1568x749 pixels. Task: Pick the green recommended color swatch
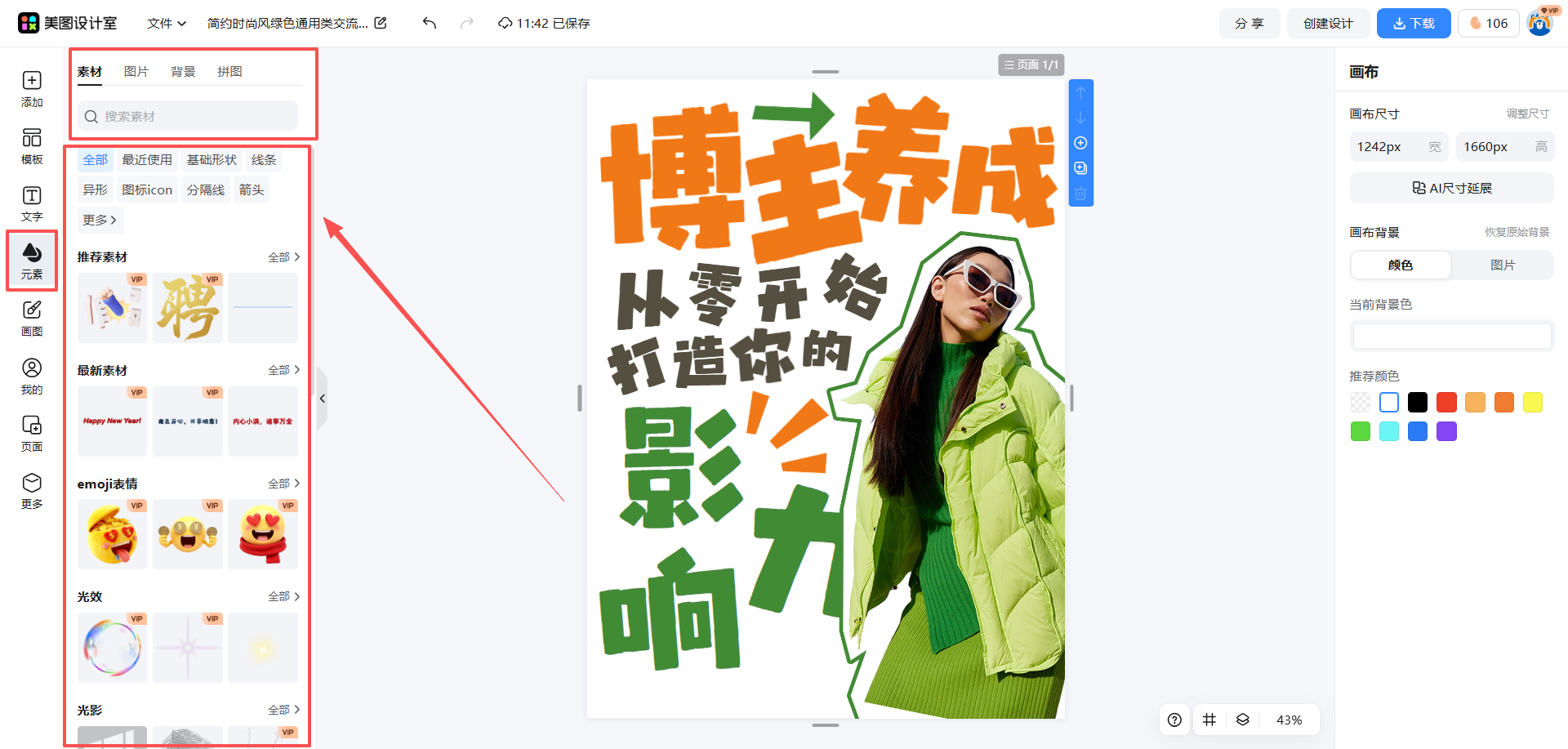click(x=1360, y=430)
